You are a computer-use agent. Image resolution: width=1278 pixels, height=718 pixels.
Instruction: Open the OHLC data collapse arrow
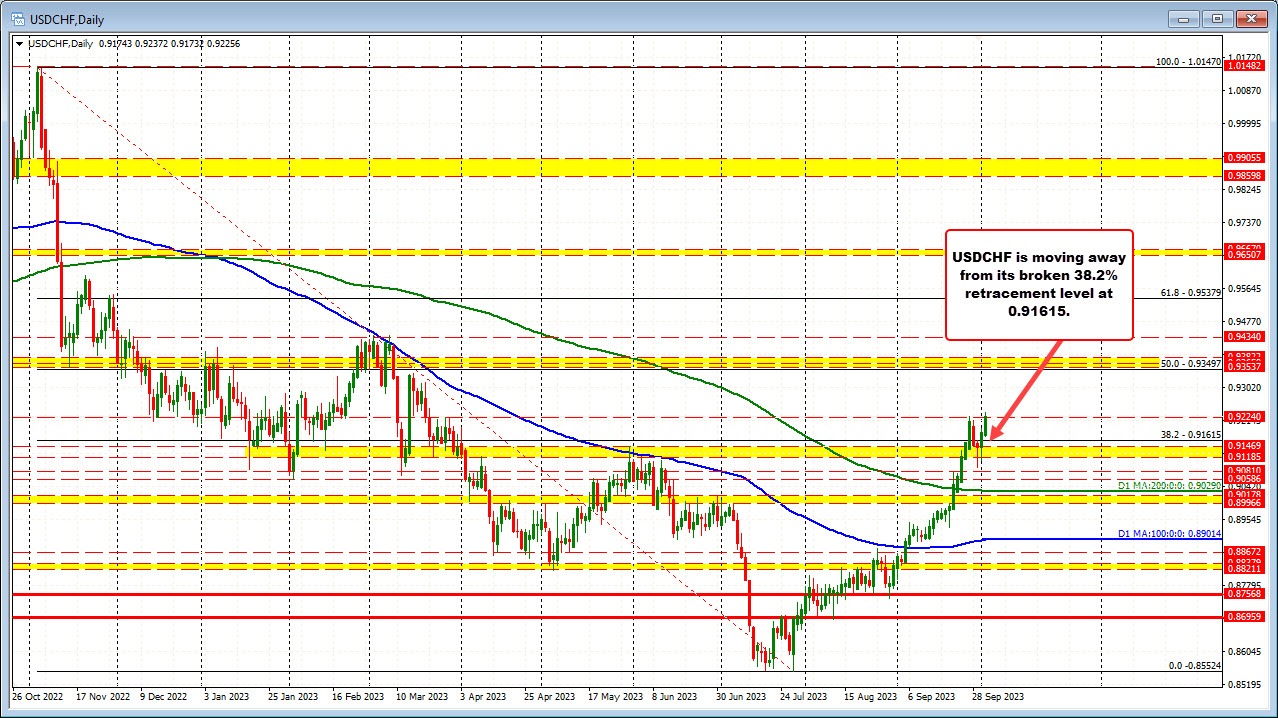19,44
